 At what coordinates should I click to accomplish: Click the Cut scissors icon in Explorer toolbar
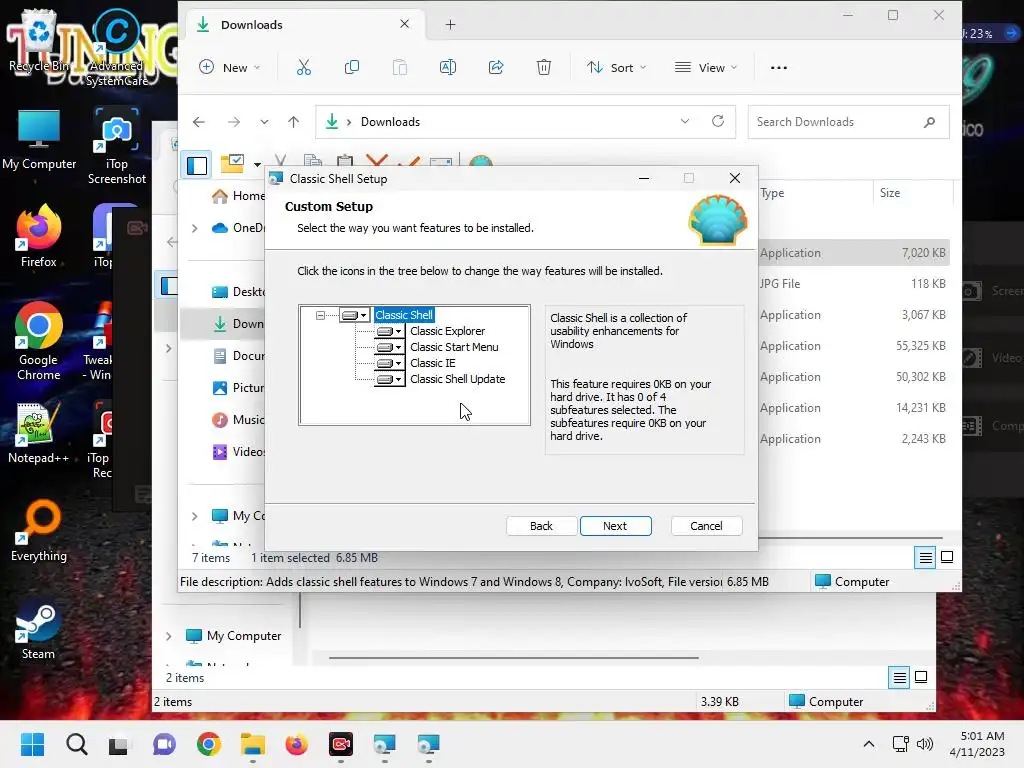point(304,67)
